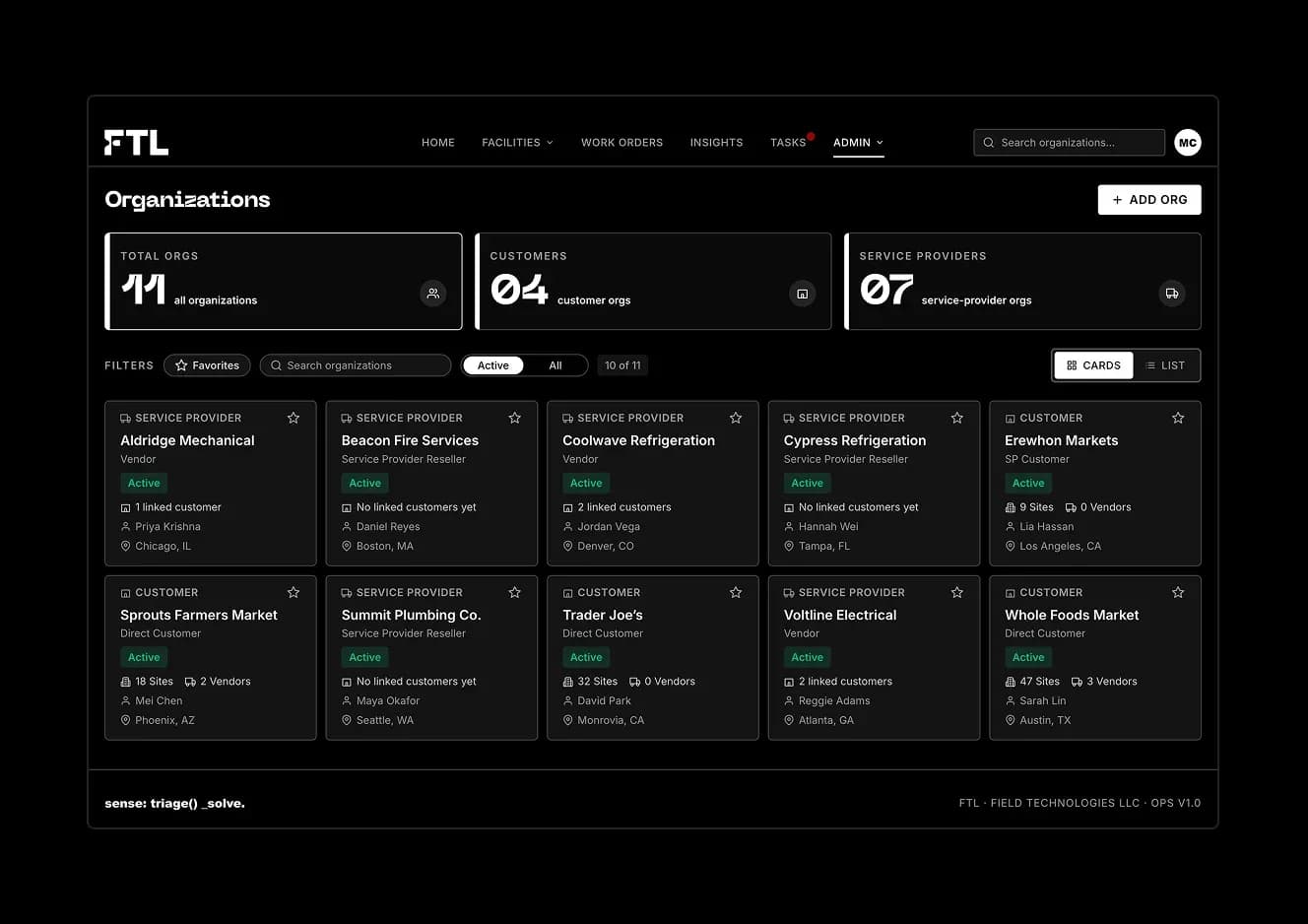Expand the Facilities dropdown menu

point(518,143)
